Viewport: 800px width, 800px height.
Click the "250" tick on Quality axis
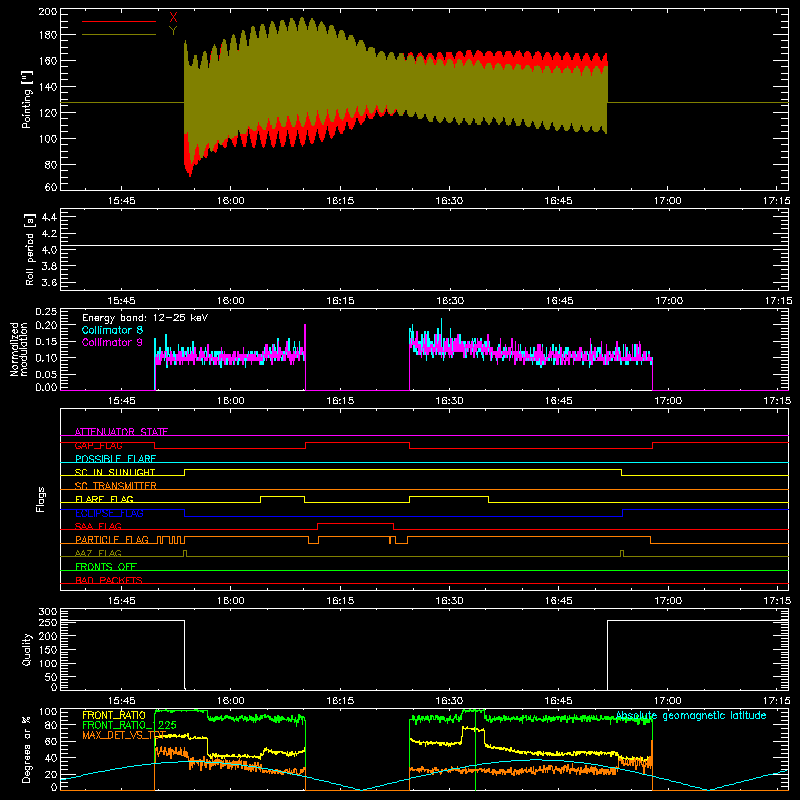click(x=48, y=623)
